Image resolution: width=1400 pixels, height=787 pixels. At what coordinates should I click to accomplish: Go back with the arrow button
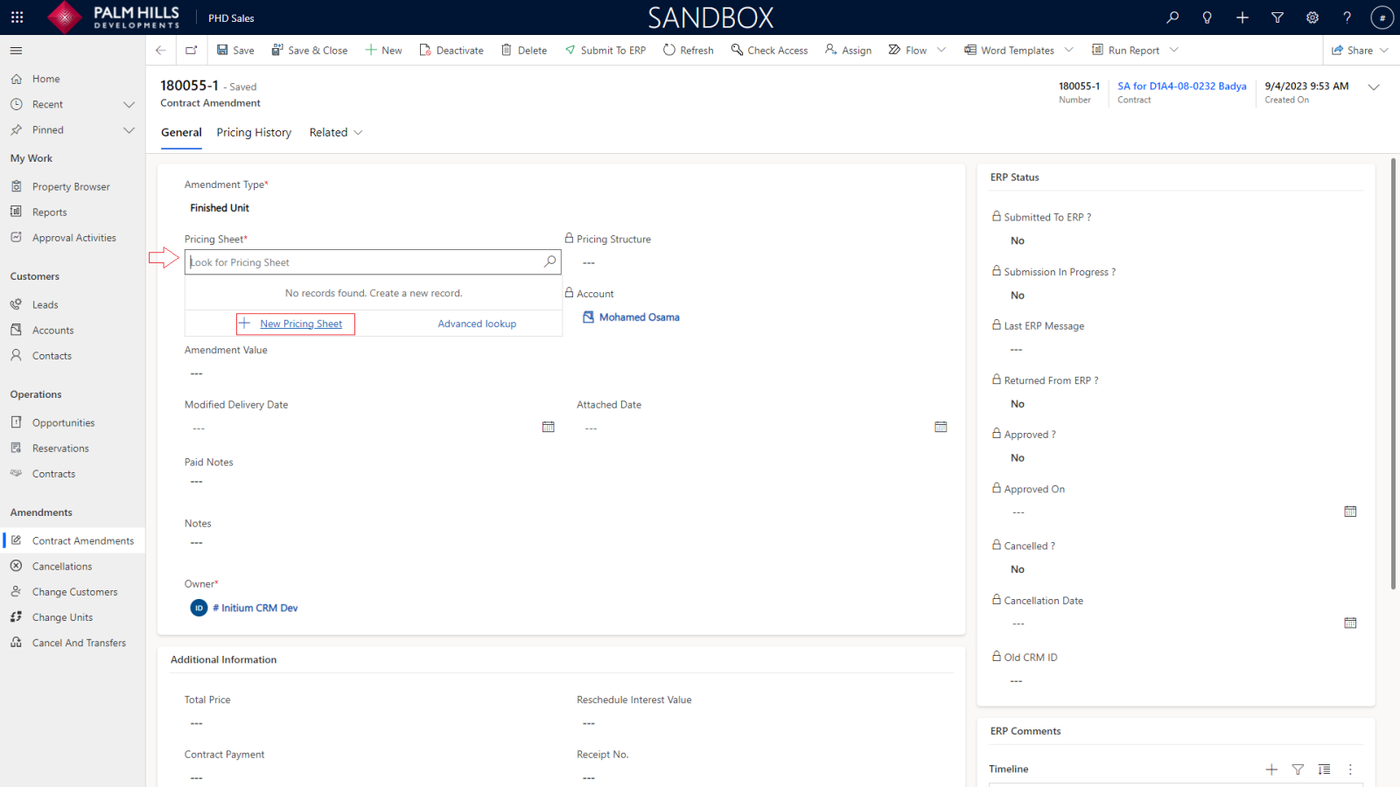(161, 50)
